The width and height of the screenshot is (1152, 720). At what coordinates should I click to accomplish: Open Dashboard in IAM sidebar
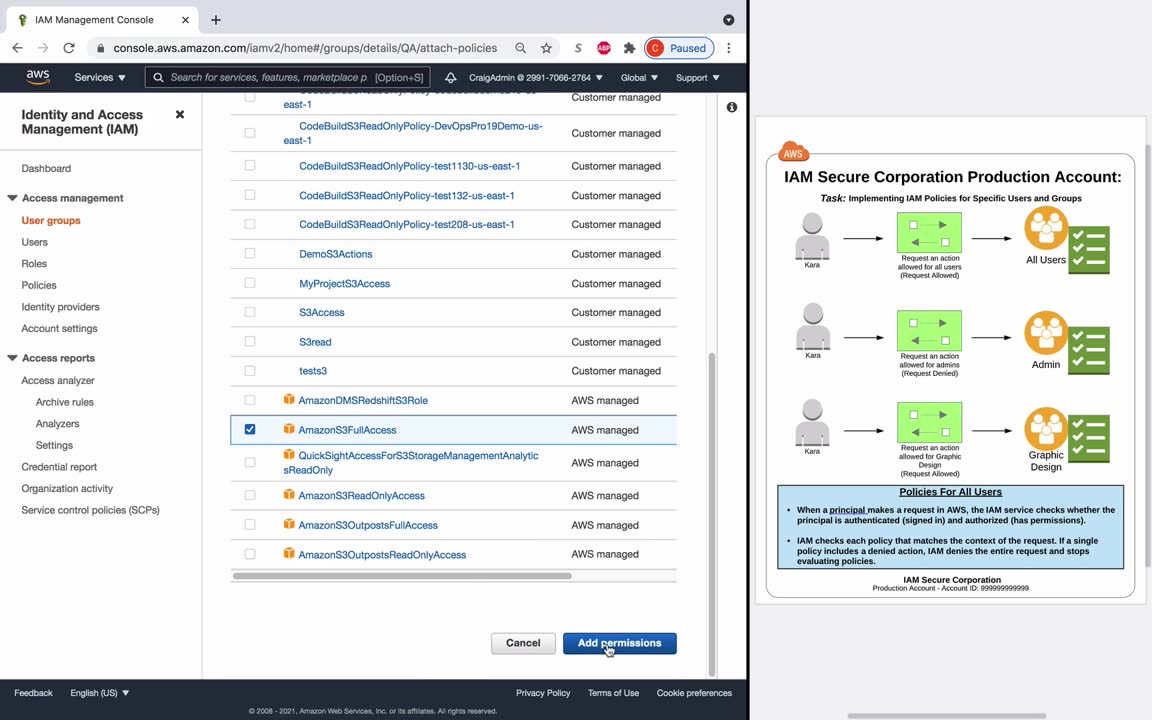click(x=46, y=168)
